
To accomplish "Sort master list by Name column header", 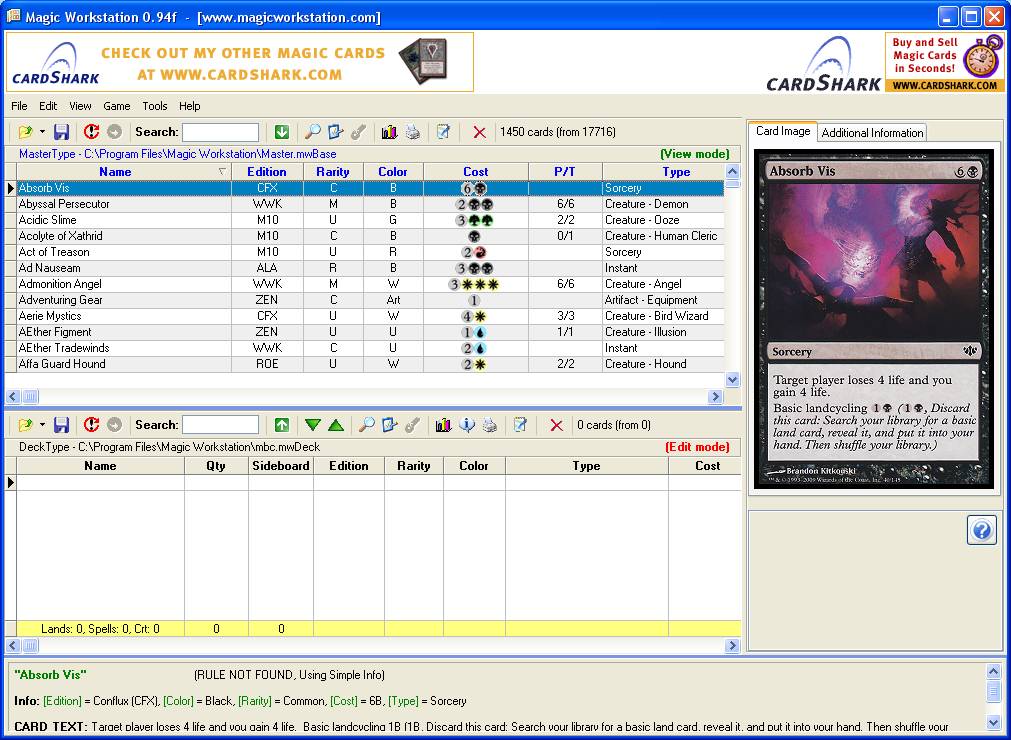I will 123,171.
